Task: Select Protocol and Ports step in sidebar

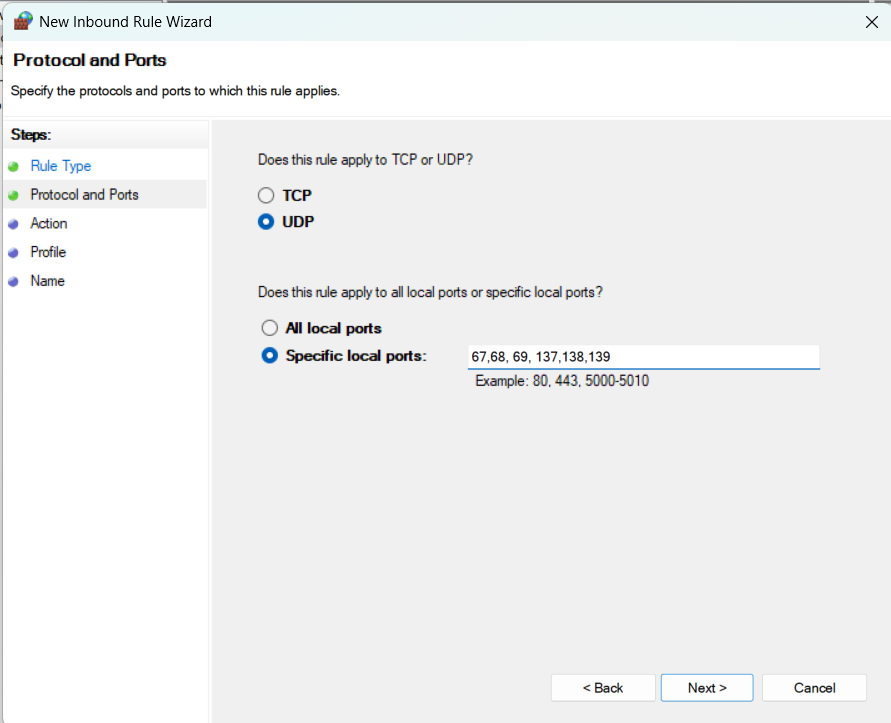Action: tap(84, 195)
